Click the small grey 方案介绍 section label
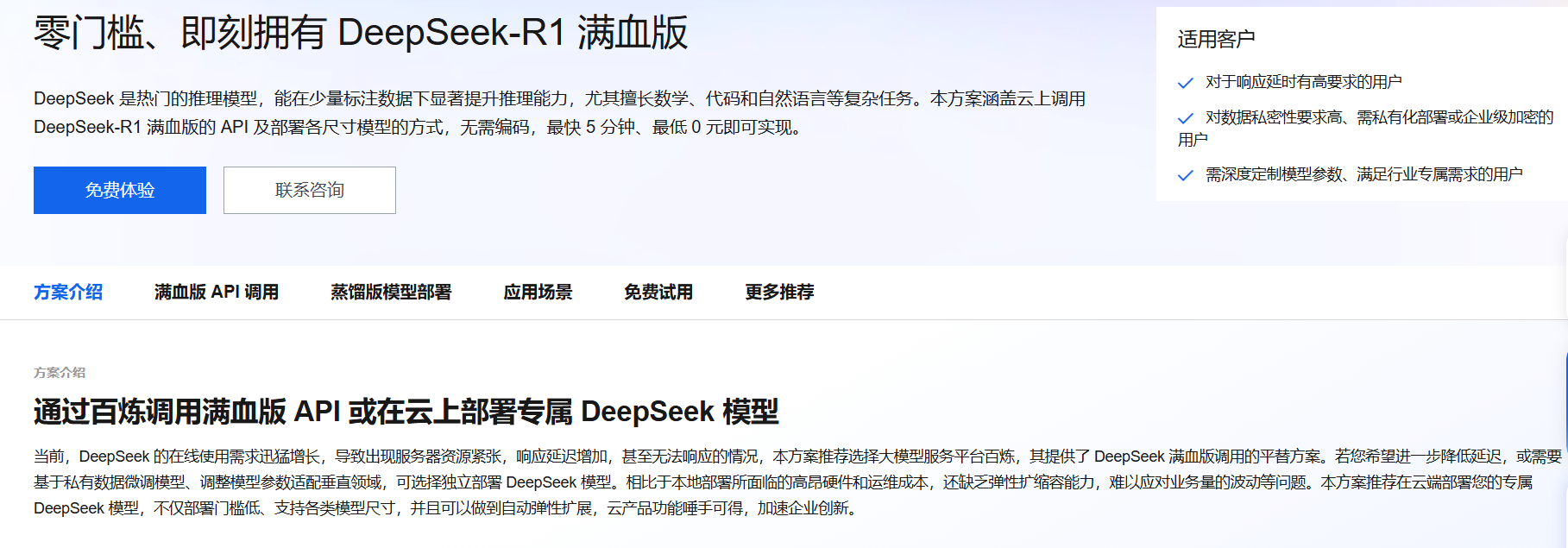 60,372
